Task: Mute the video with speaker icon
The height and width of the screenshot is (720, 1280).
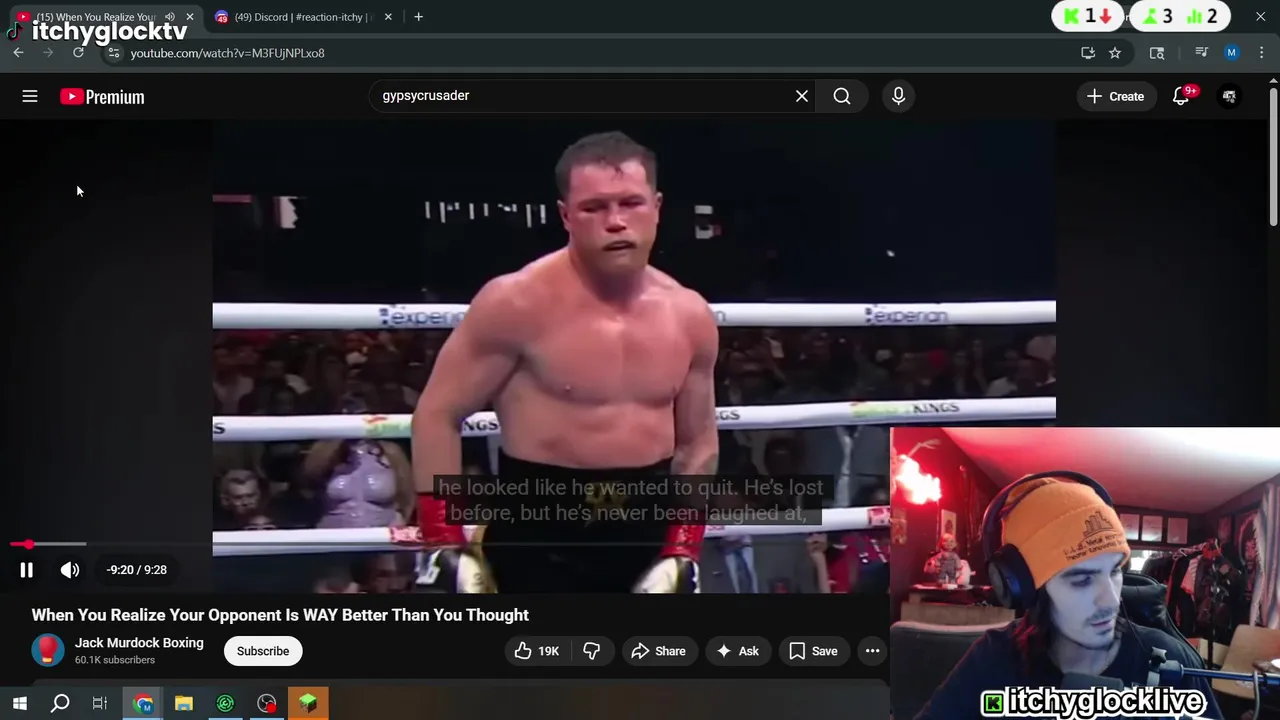Action: [69, 570]
